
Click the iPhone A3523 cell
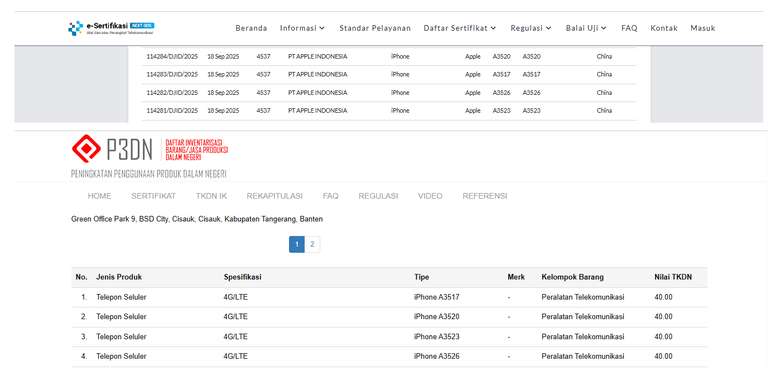coord(437,337)
